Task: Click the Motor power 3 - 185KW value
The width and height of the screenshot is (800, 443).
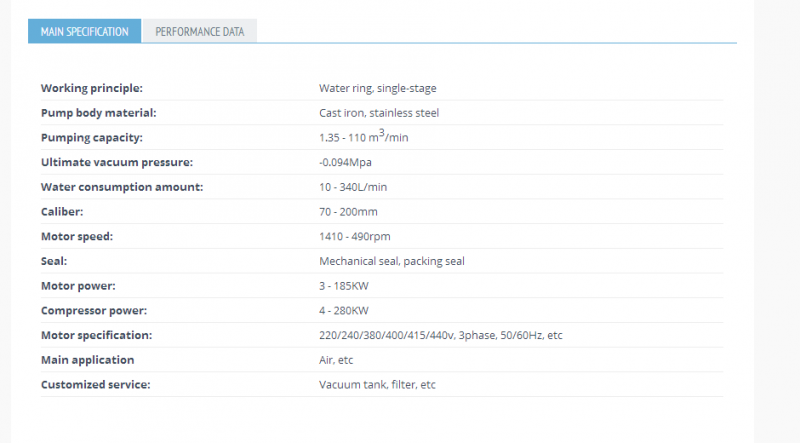Action: click(344, 286)
